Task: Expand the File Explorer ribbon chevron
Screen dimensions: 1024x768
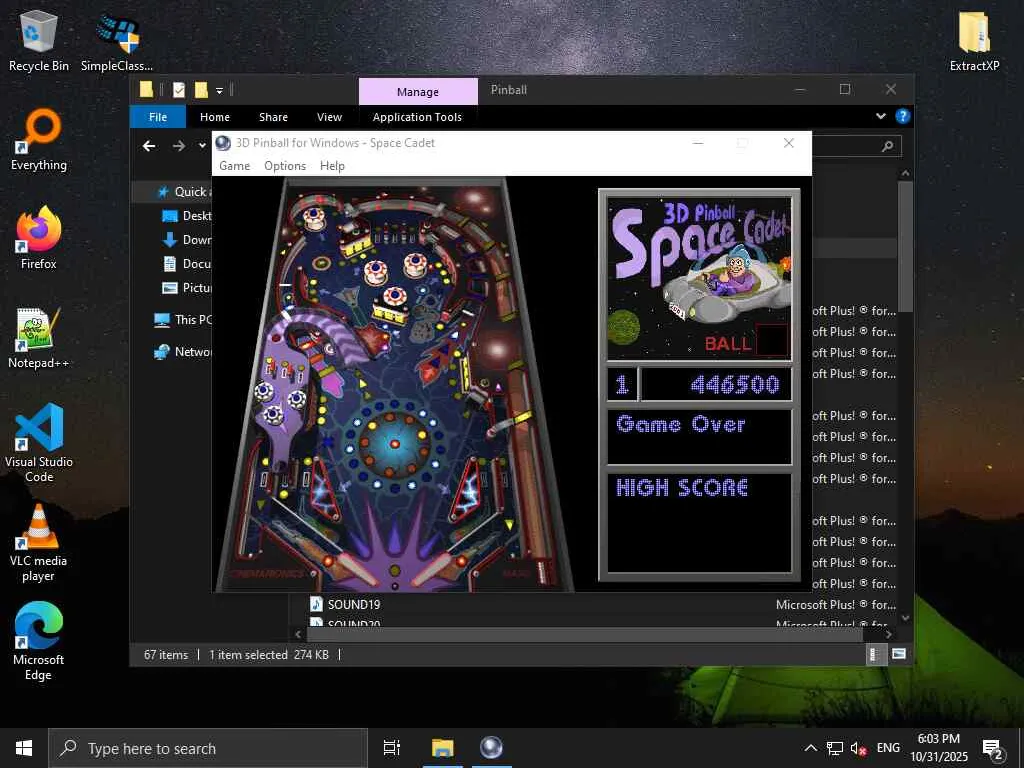Action: click(x=880, y=116)
